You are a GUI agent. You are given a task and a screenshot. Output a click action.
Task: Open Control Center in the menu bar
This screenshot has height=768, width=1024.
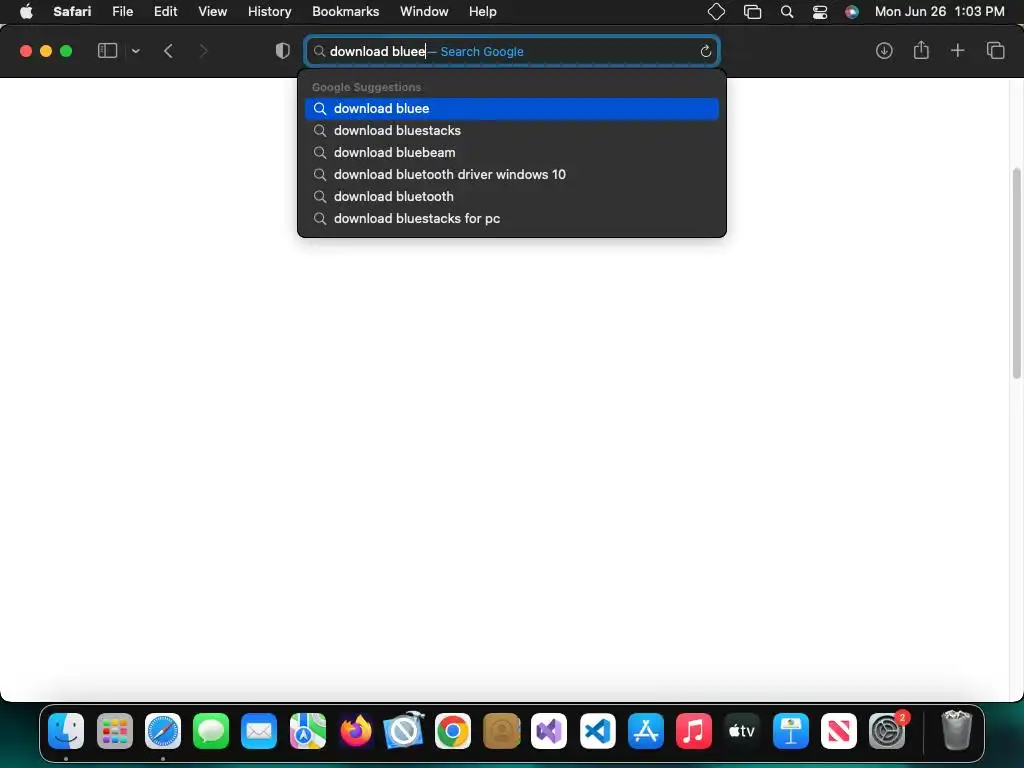click(x=820, y=11)
